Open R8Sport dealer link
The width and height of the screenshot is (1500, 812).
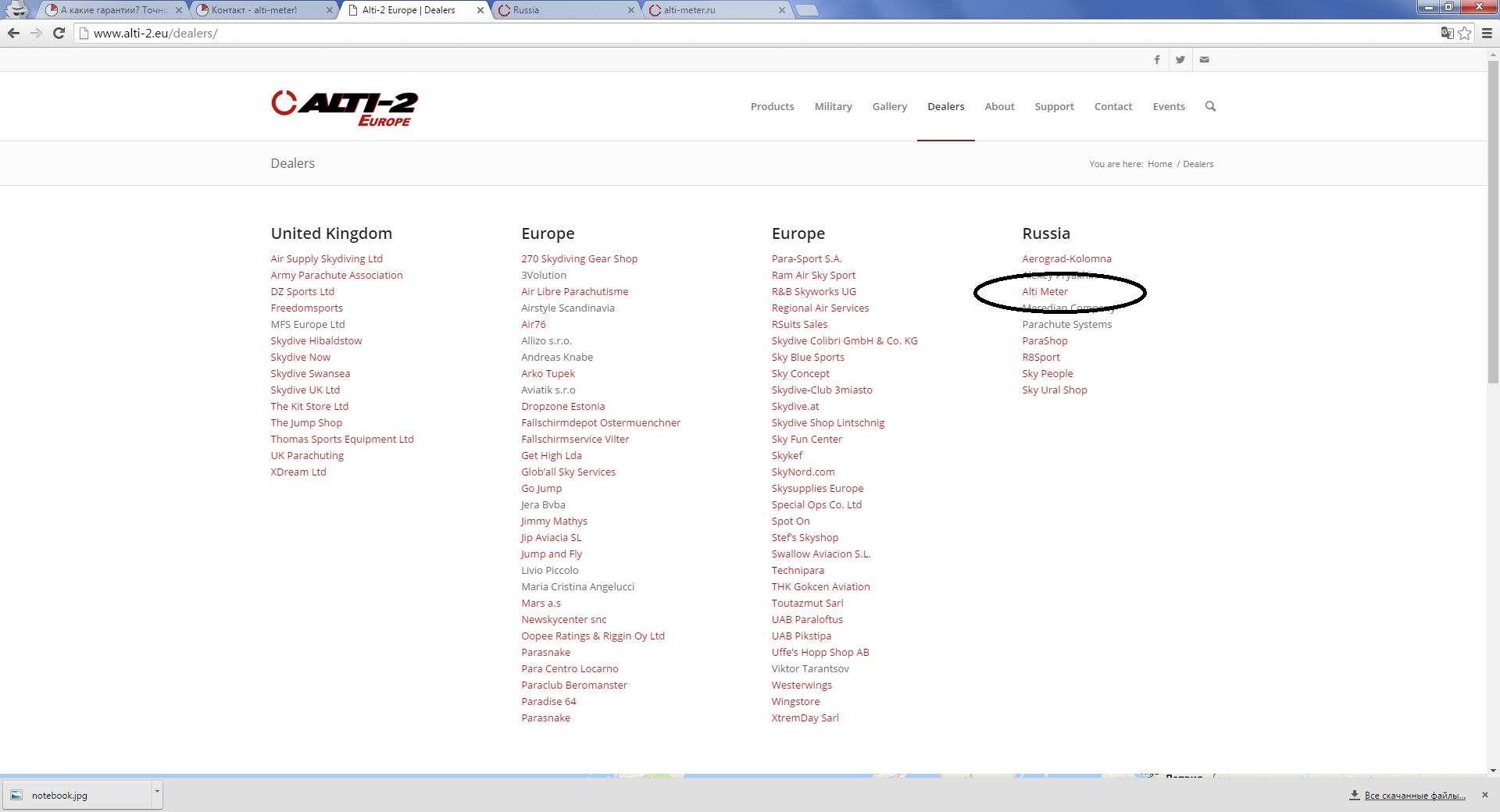pos(1041,357)
